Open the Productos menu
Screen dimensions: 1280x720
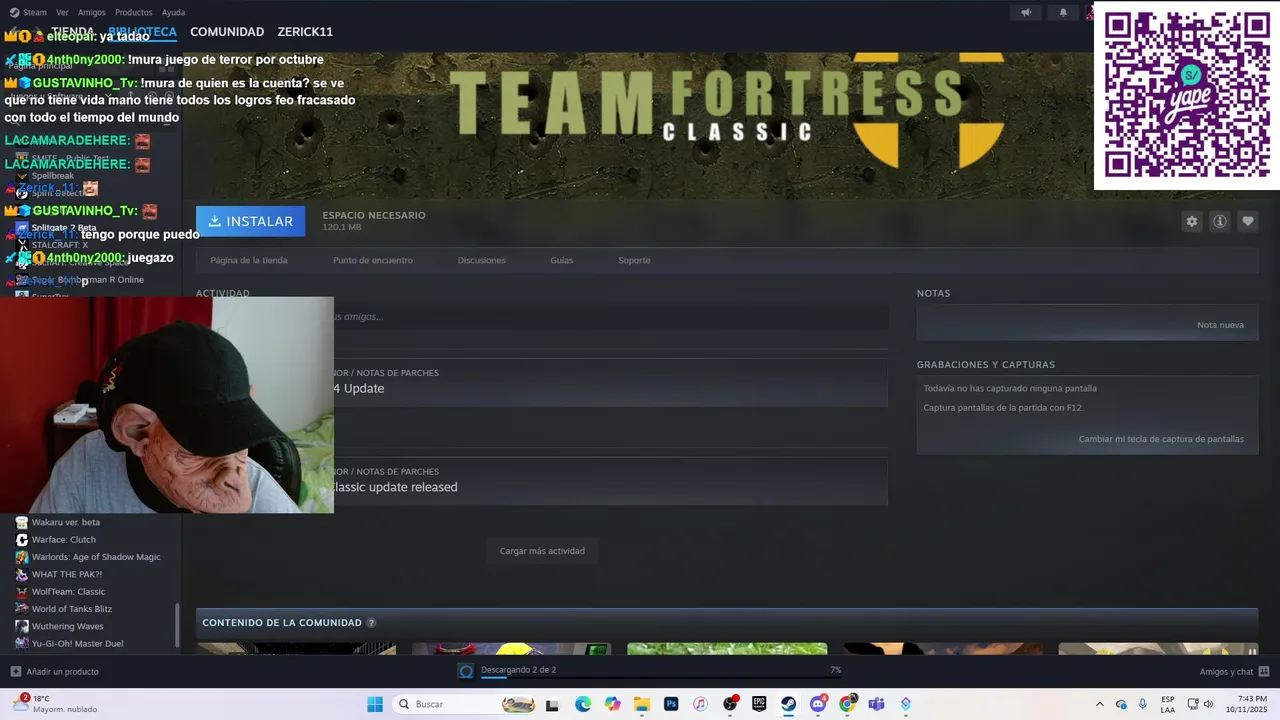point(133,12)
